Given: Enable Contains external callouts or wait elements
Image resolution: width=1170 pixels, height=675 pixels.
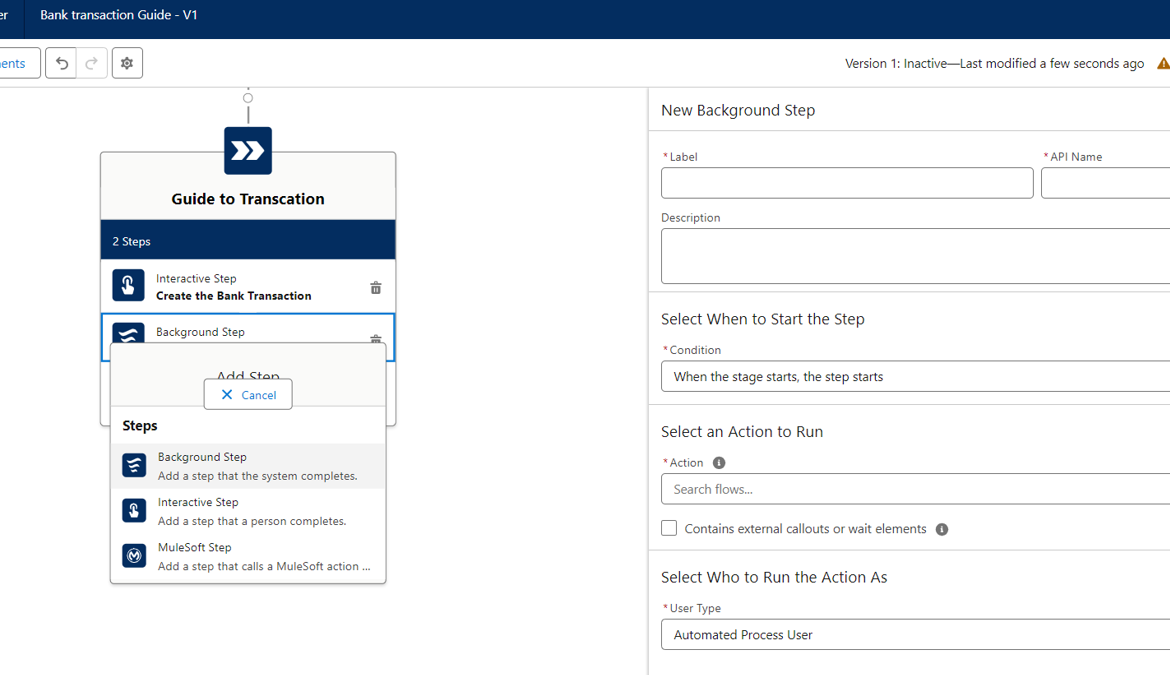Looking at the screenshot, I should [669, 528].
